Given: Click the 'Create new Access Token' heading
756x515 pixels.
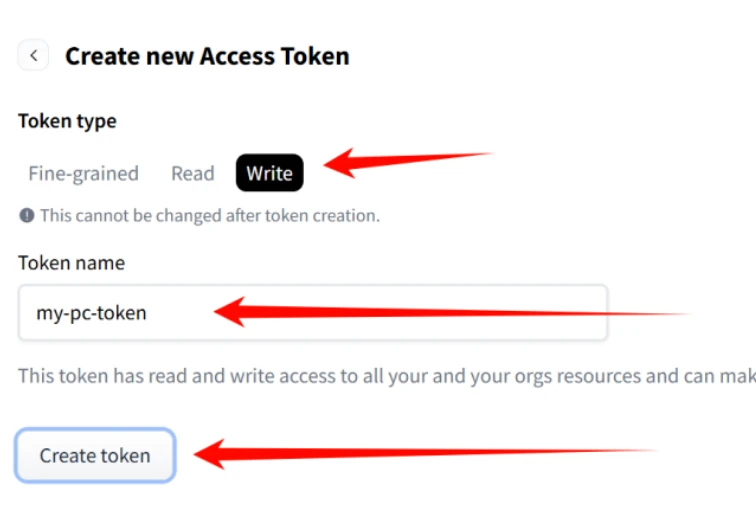Looking at the screenshot, I should (207, 56).
